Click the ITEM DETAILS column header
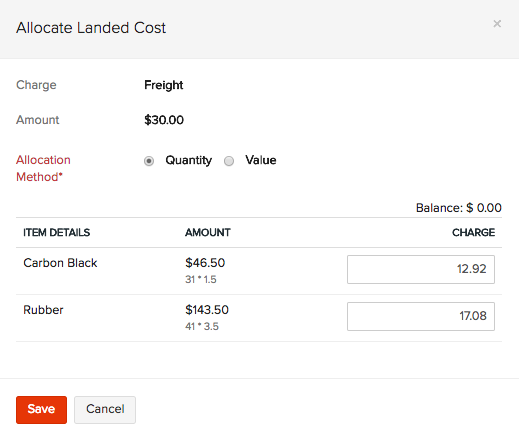This screenshot has height=441, width=519. pos(57,232)
